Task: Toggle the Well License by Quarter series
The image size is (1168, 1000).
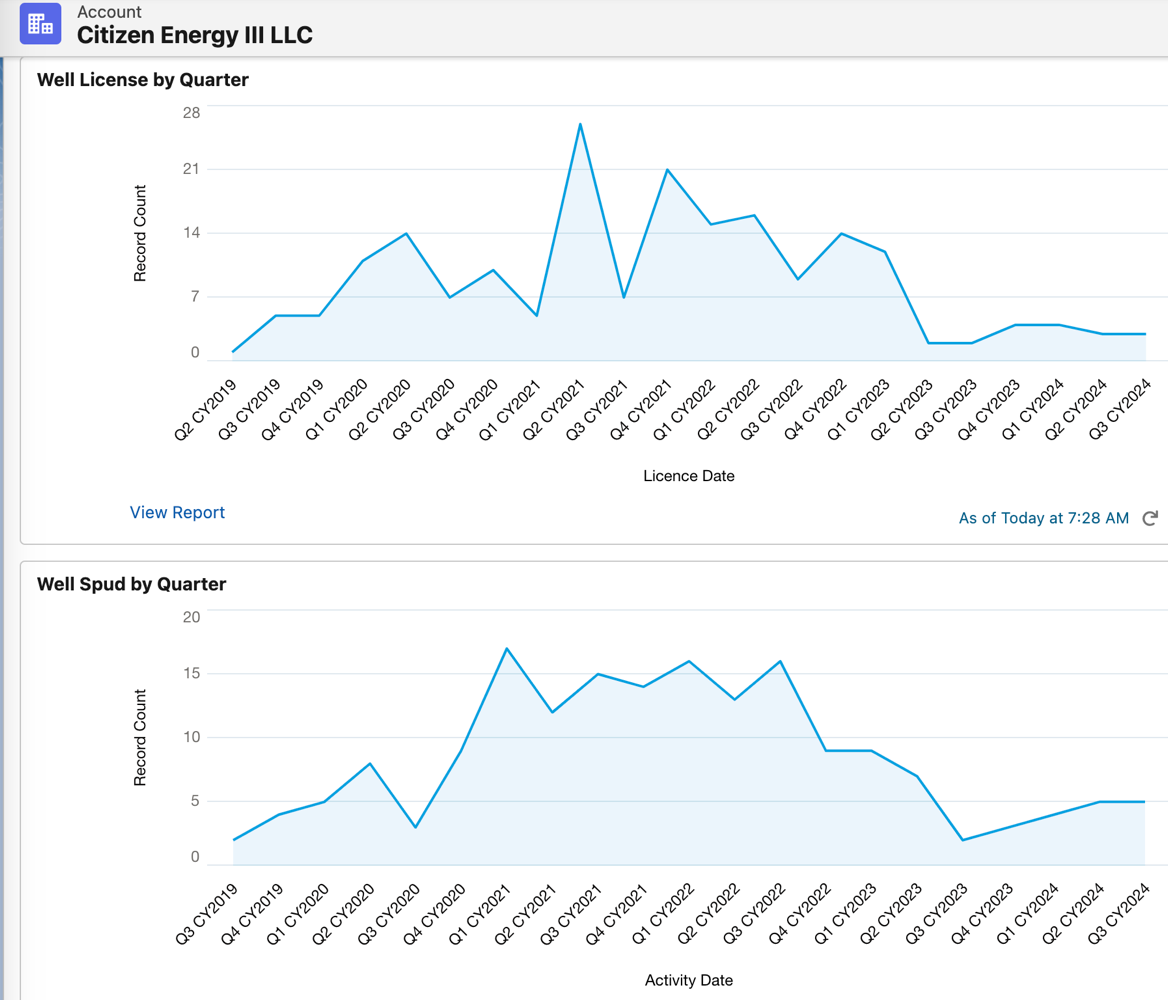Action: point(143,80)
